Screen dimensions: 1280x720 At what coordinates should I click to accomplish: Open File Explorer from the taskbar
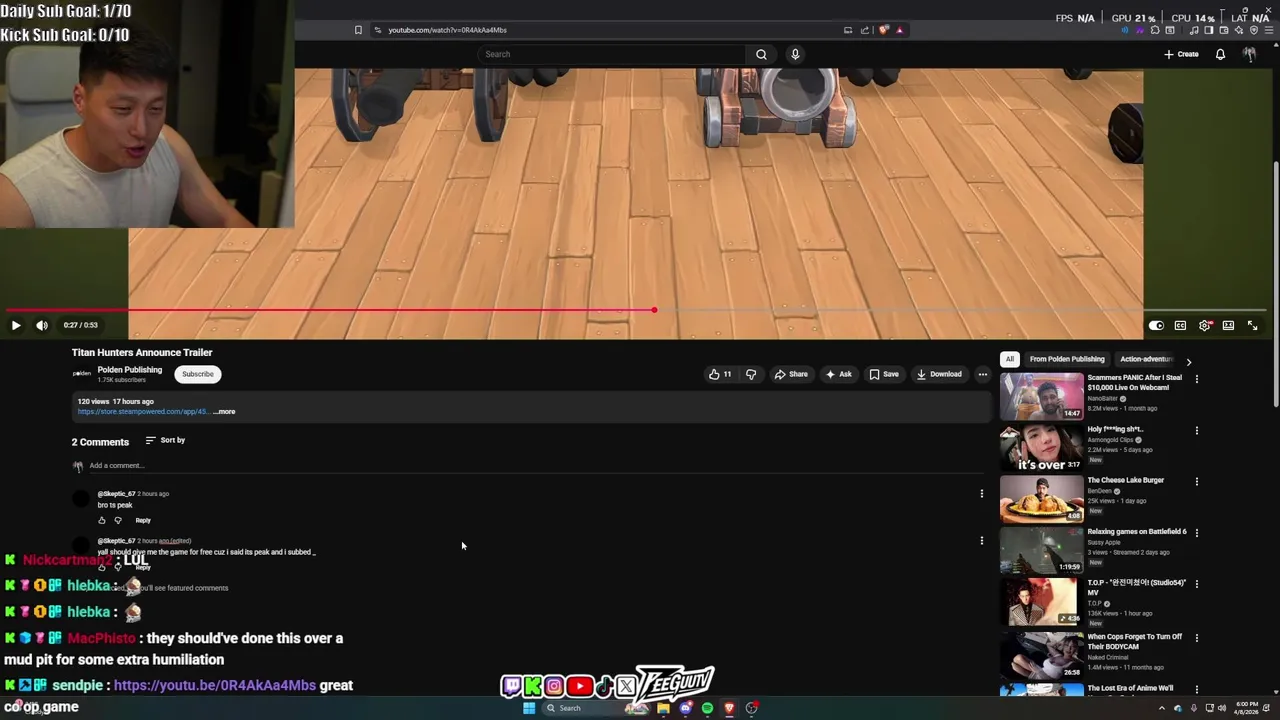[x=663, y=708]
